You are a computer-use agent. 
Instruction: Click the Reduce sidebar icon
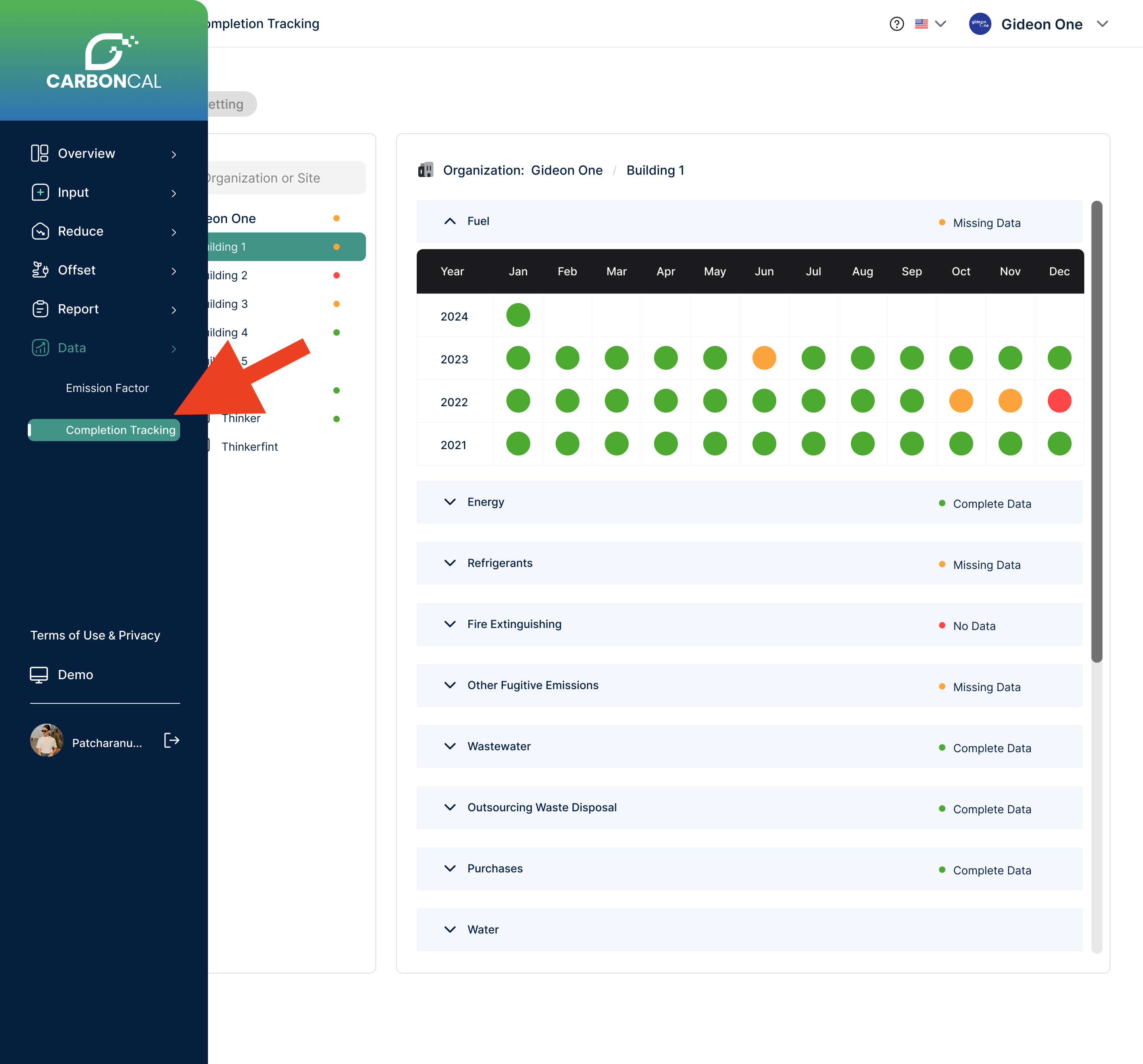pos(40,231)
